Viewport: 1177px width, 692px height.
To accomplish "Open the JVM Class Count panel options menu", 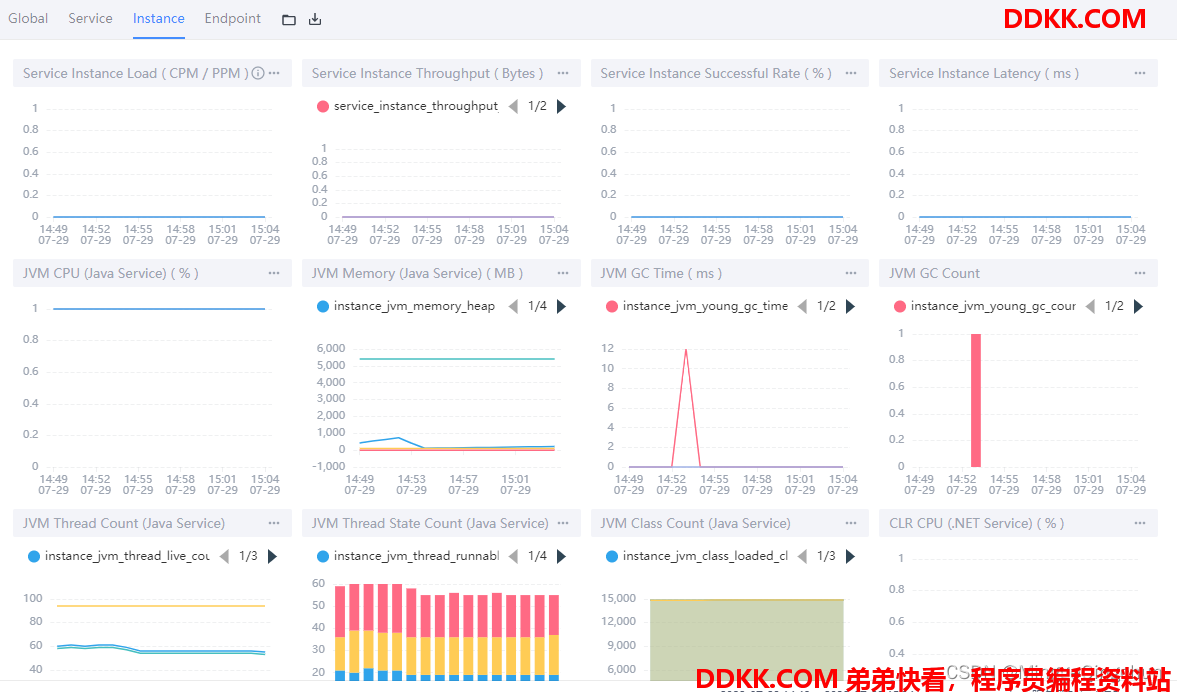I will [851, 523].
